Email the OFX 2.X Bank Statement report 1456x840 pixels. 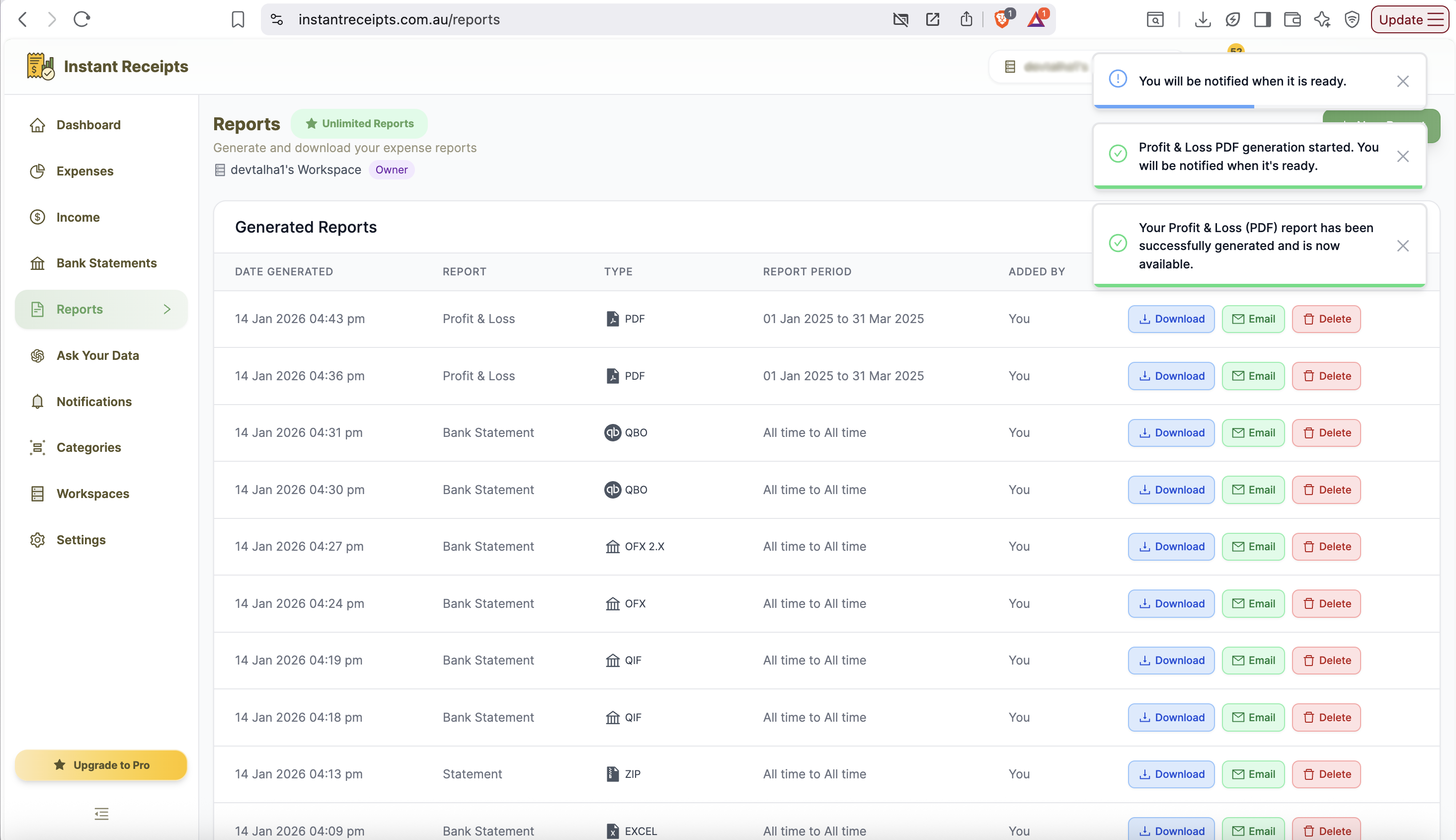click(x=1253, y=546)
